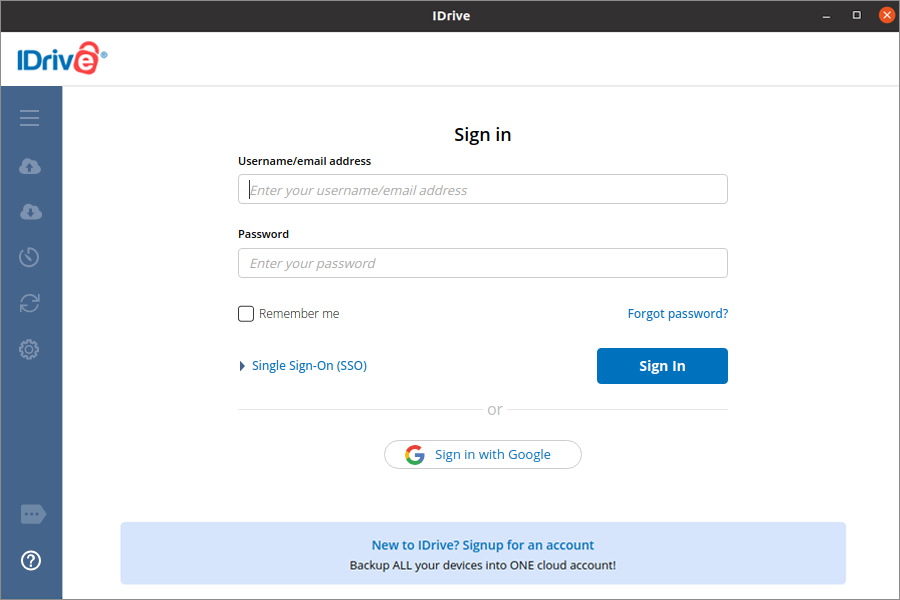Open the Help question mark icon
This screenshot has width=900, height=600.
pyautogui.click(x=31, y=560)
